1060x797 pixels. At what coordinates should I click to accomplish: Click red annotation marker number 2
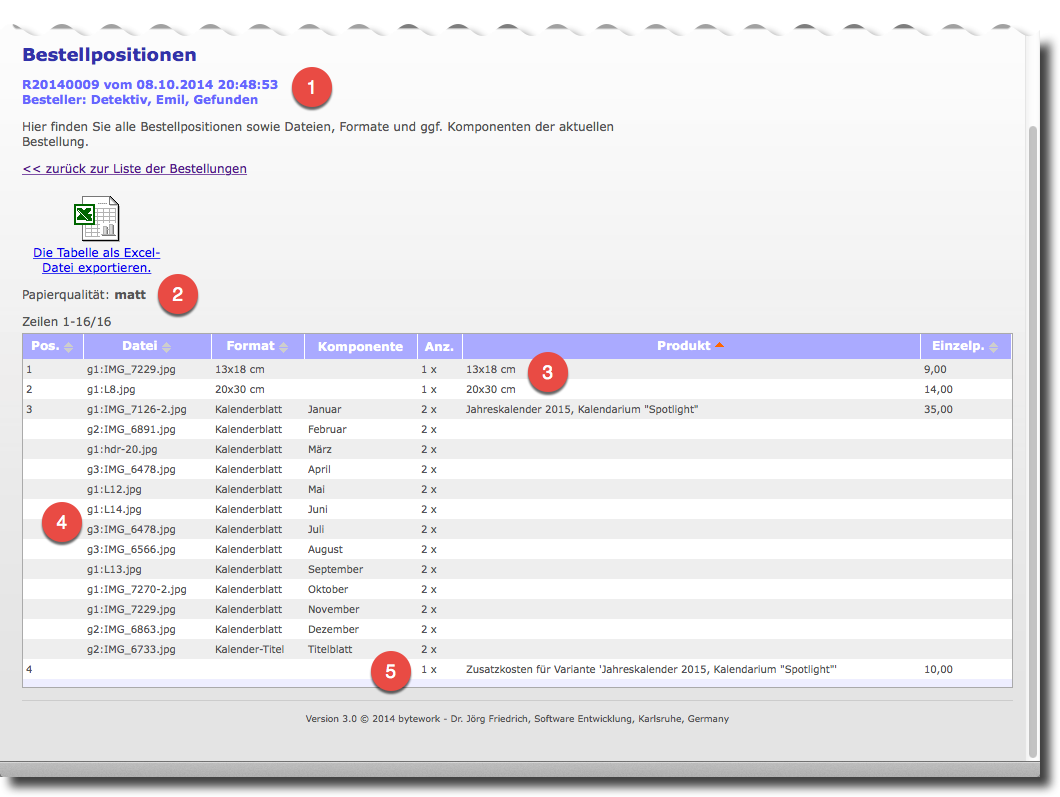[x=177, y=295]
